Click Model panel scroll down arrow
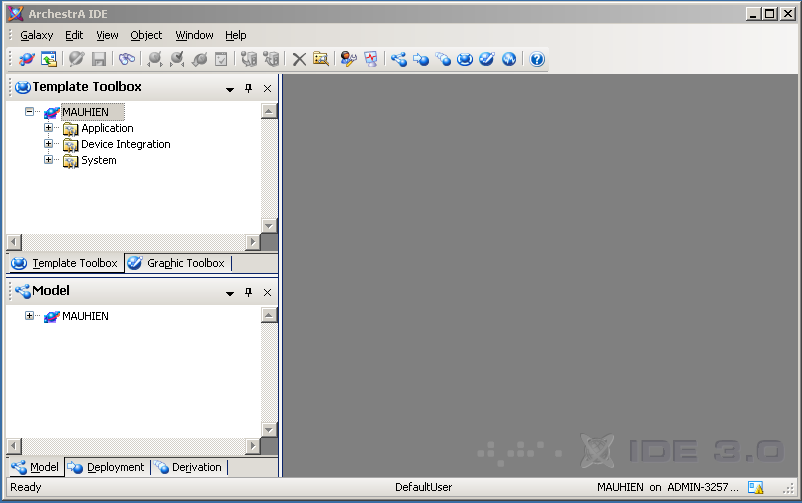802x503 pixels. pyautogui.click(x=269, y=429)
